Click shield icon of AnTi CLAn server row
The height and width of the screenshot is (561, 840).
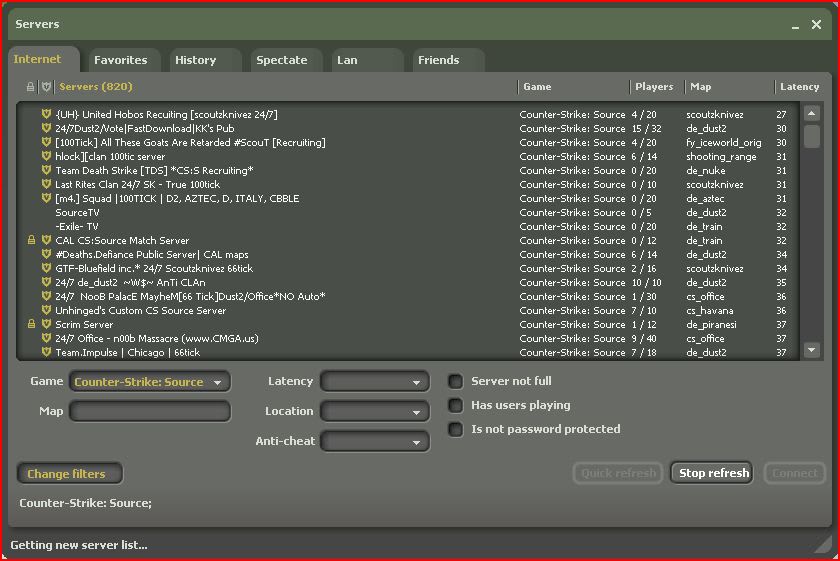[47, 282]
